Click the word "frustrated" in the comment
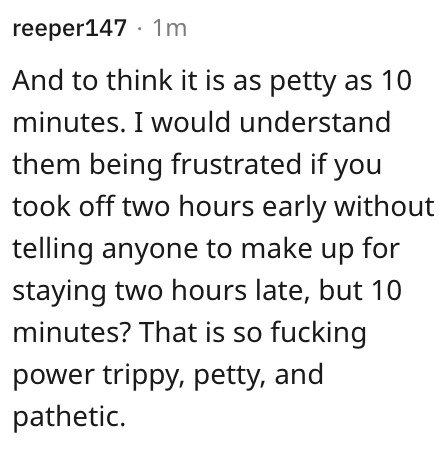446x462 pixels. tap(237, 164)
